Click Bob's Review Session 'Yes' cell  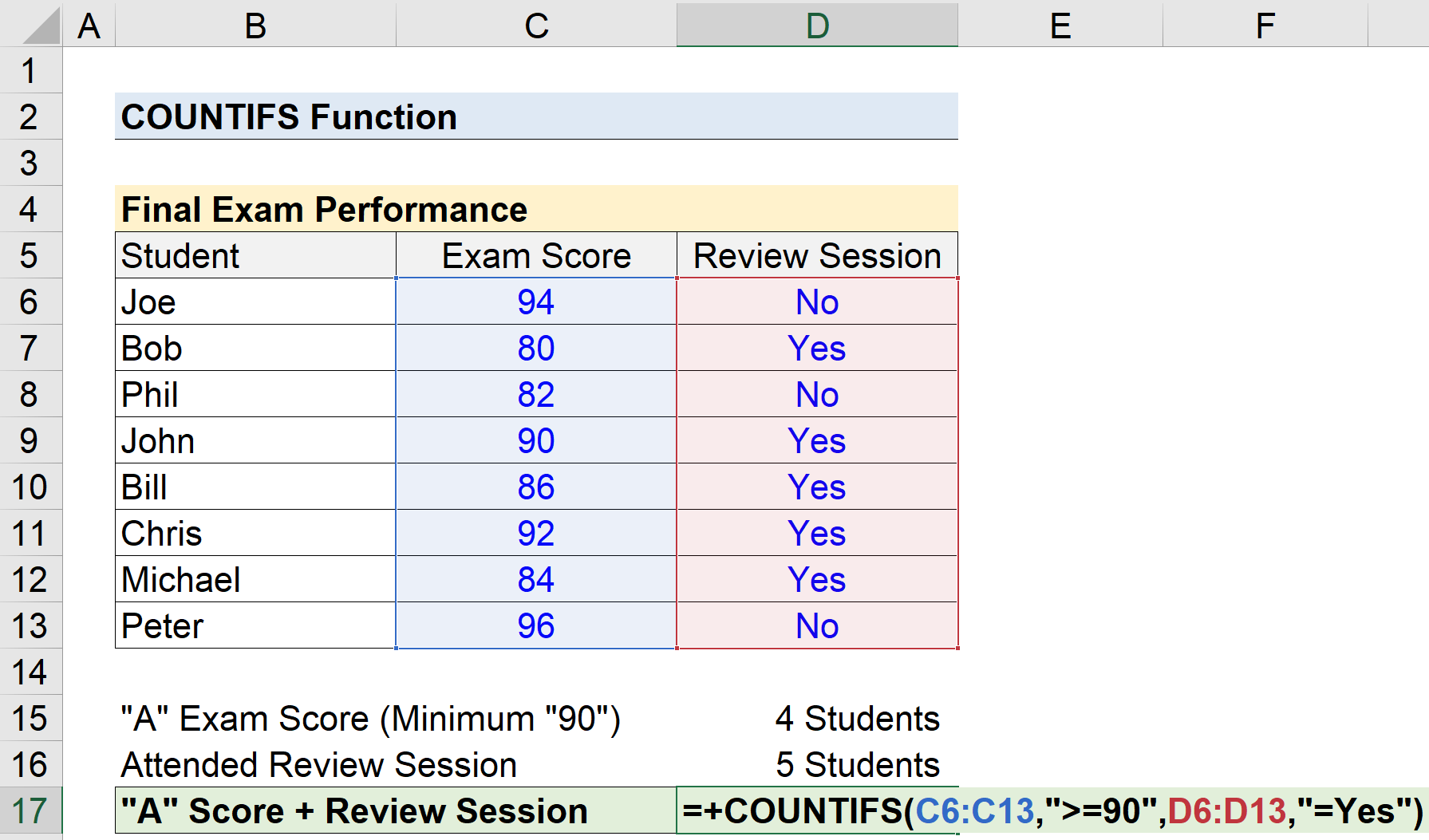(x=817, y=348)
